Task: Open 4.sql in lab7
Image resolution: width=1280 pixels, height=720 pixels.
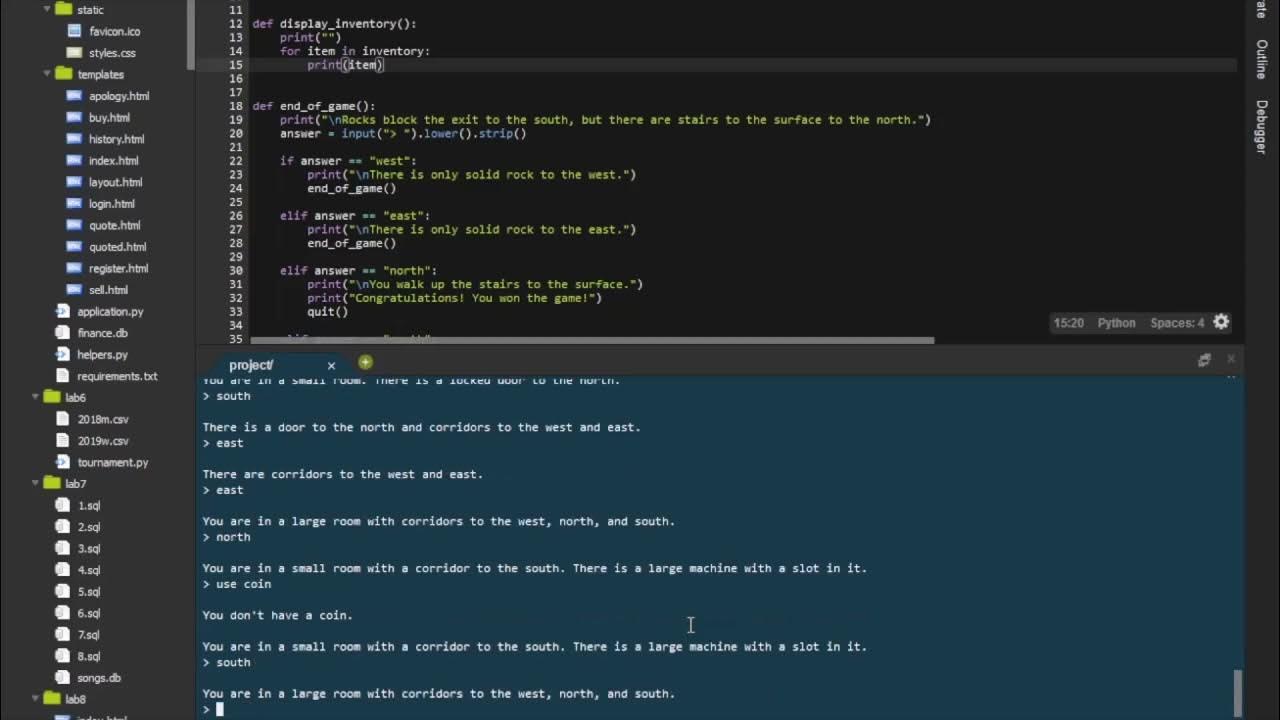Action: click(x=89, y=571)
